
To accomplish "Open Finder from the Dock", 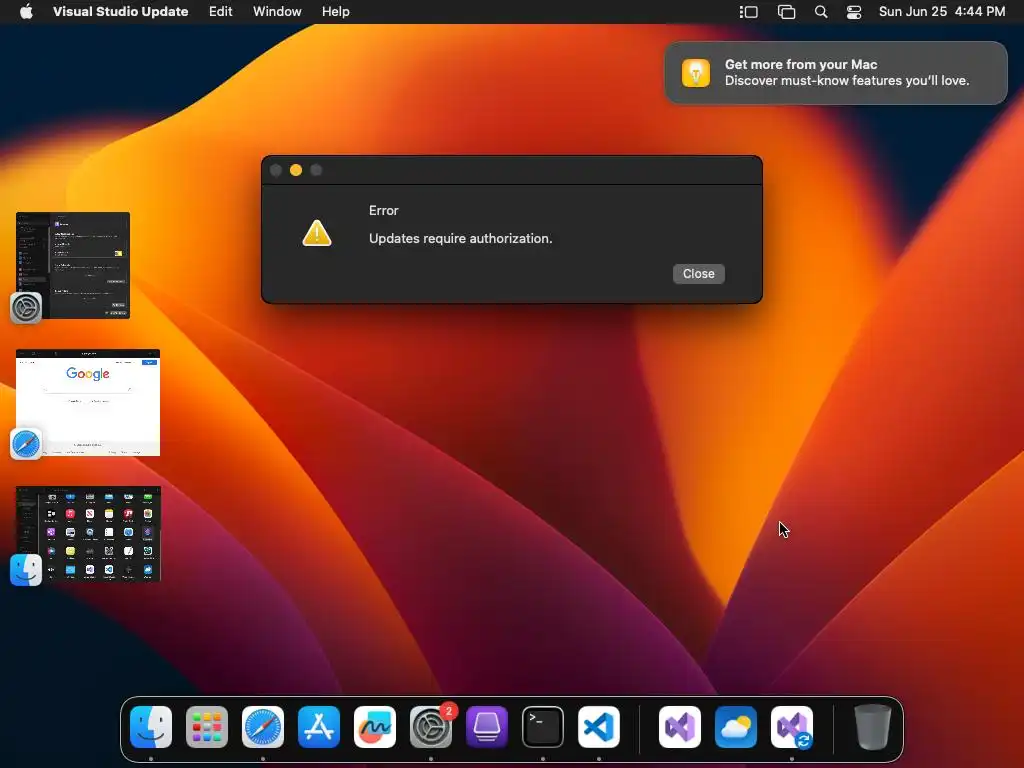I will (151, 727).
